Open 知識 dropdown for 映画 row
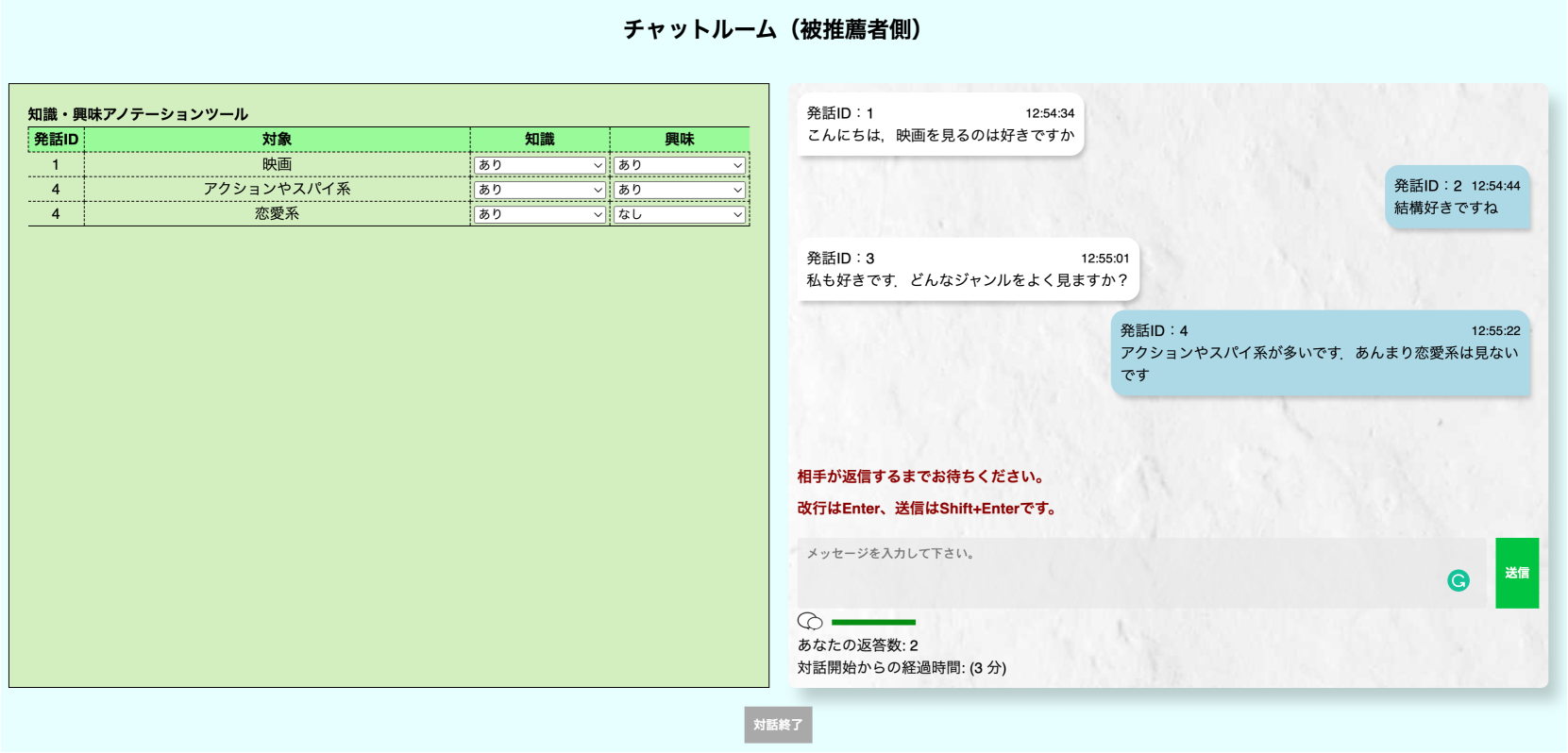 [539, 165]
